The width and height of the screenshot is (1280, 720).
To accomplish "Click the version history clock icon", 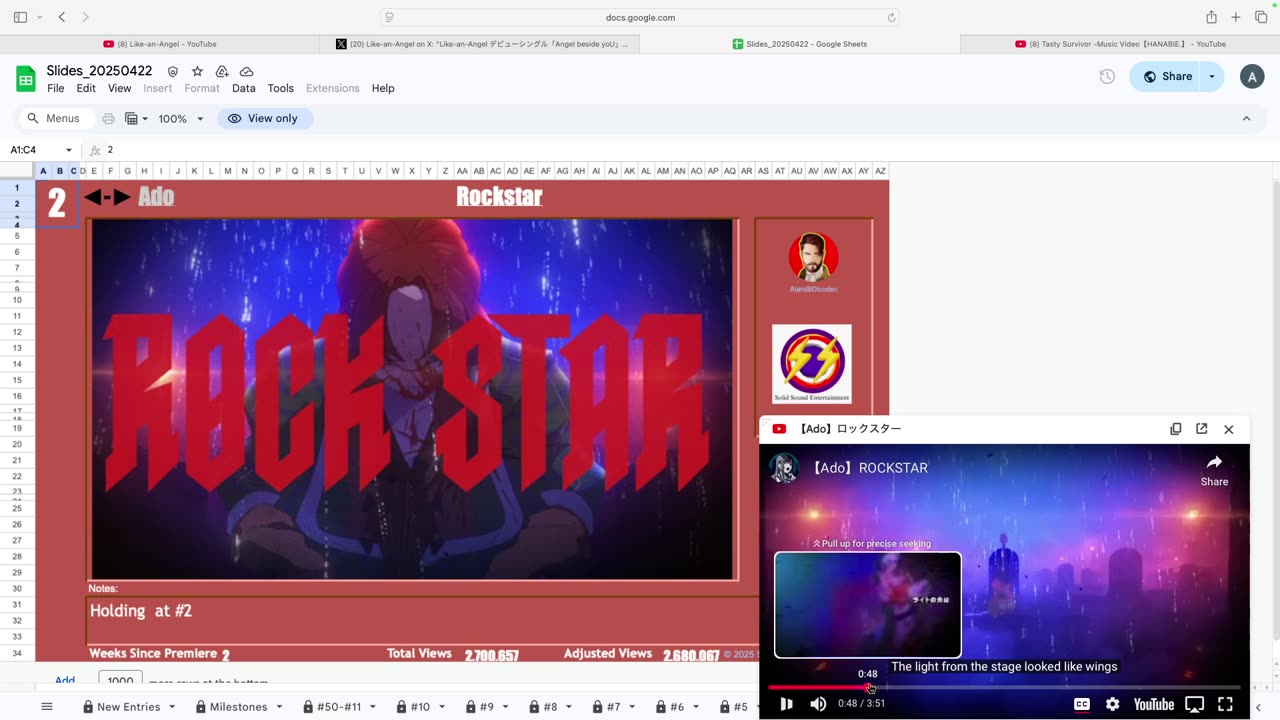I will [1107, 77].
